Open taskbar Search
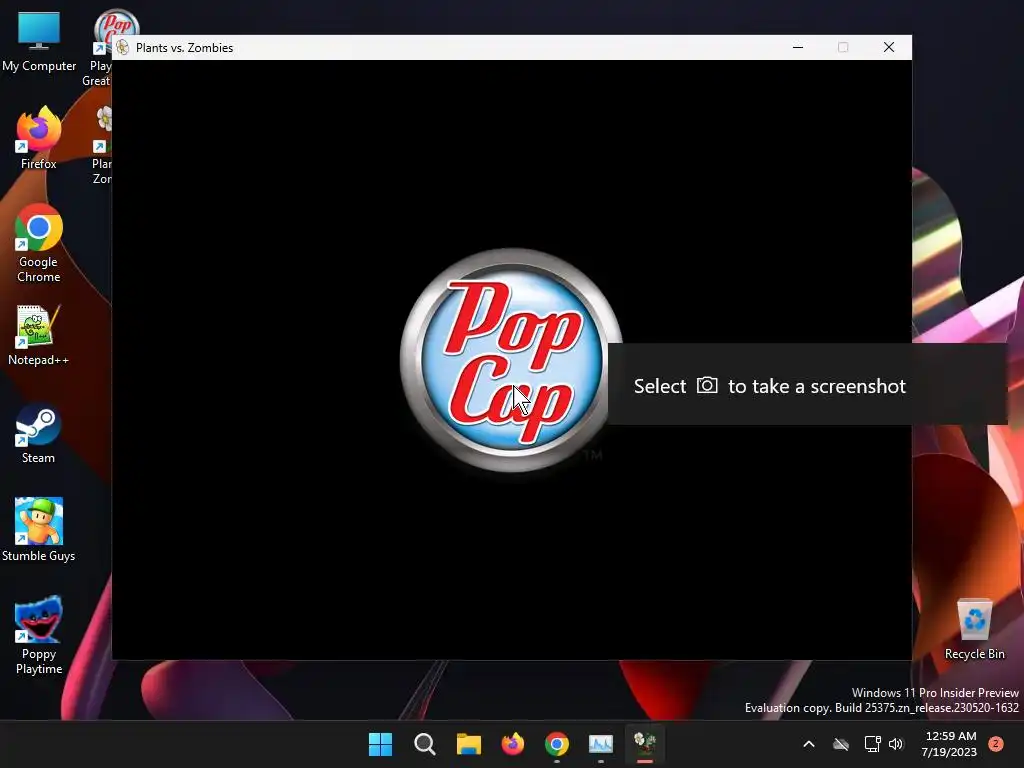 tap(424, 744)
